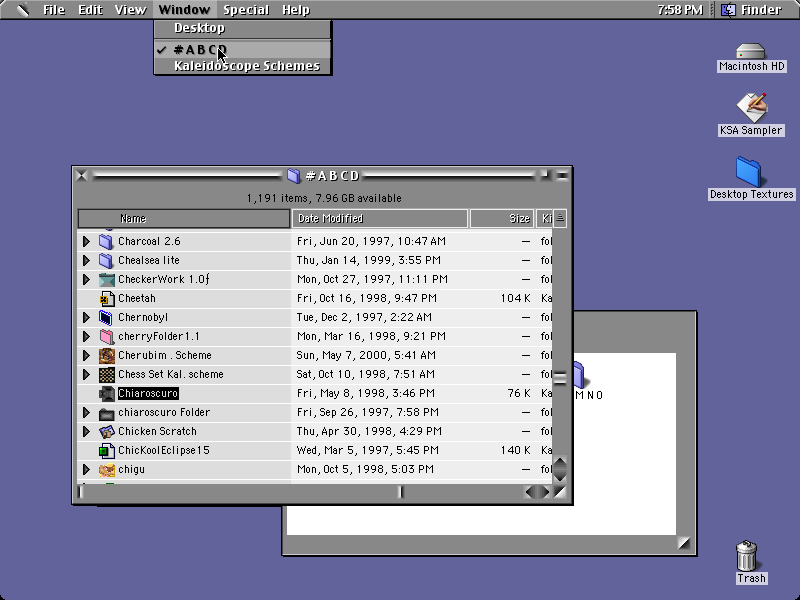Click the ChicKoolEclipse15 file icon

[x=107, y=451]
